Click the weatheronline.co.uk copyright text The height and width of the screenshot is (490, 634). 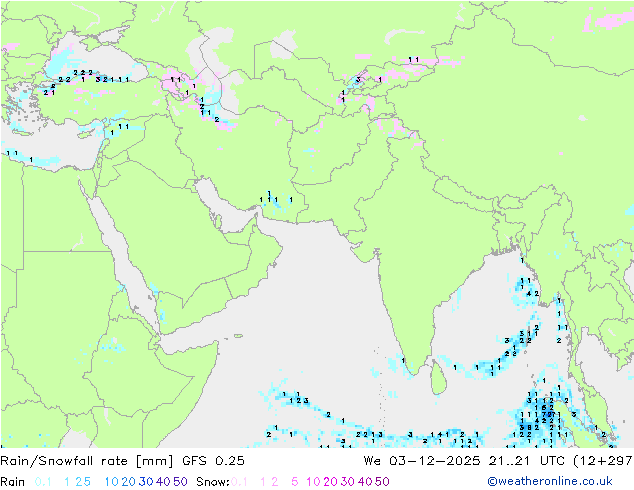point(550,481)
